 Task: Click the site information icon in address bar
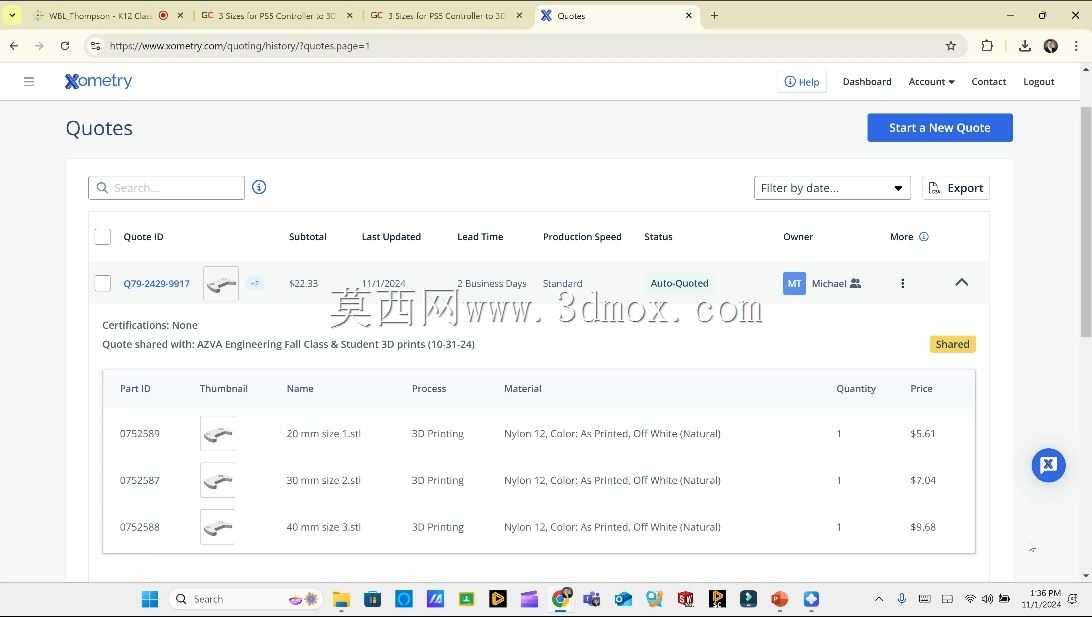coord(96,46)
